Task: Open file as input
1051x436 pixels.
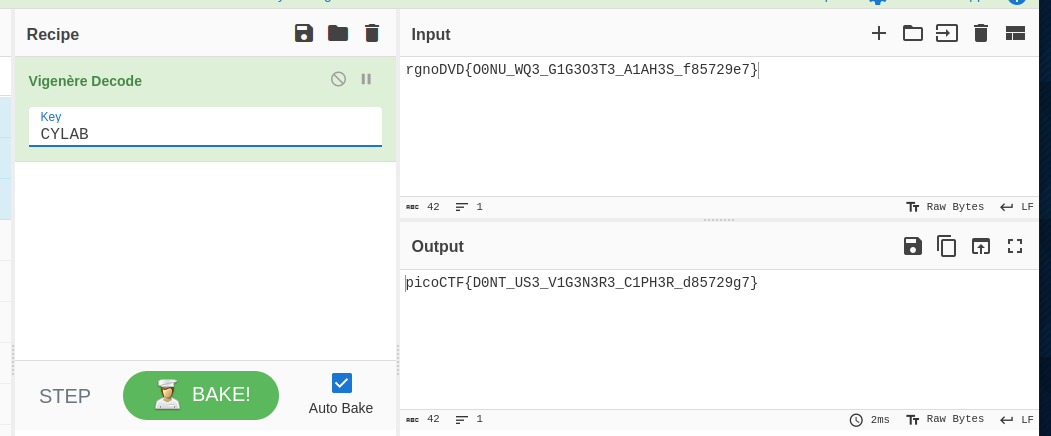Action: pyautogui.click(x=946, y=34)
